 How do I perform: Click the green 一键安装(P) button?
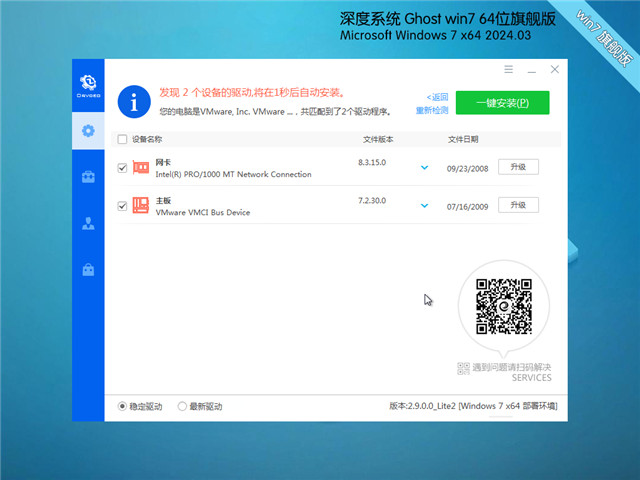tap(502, 102)
